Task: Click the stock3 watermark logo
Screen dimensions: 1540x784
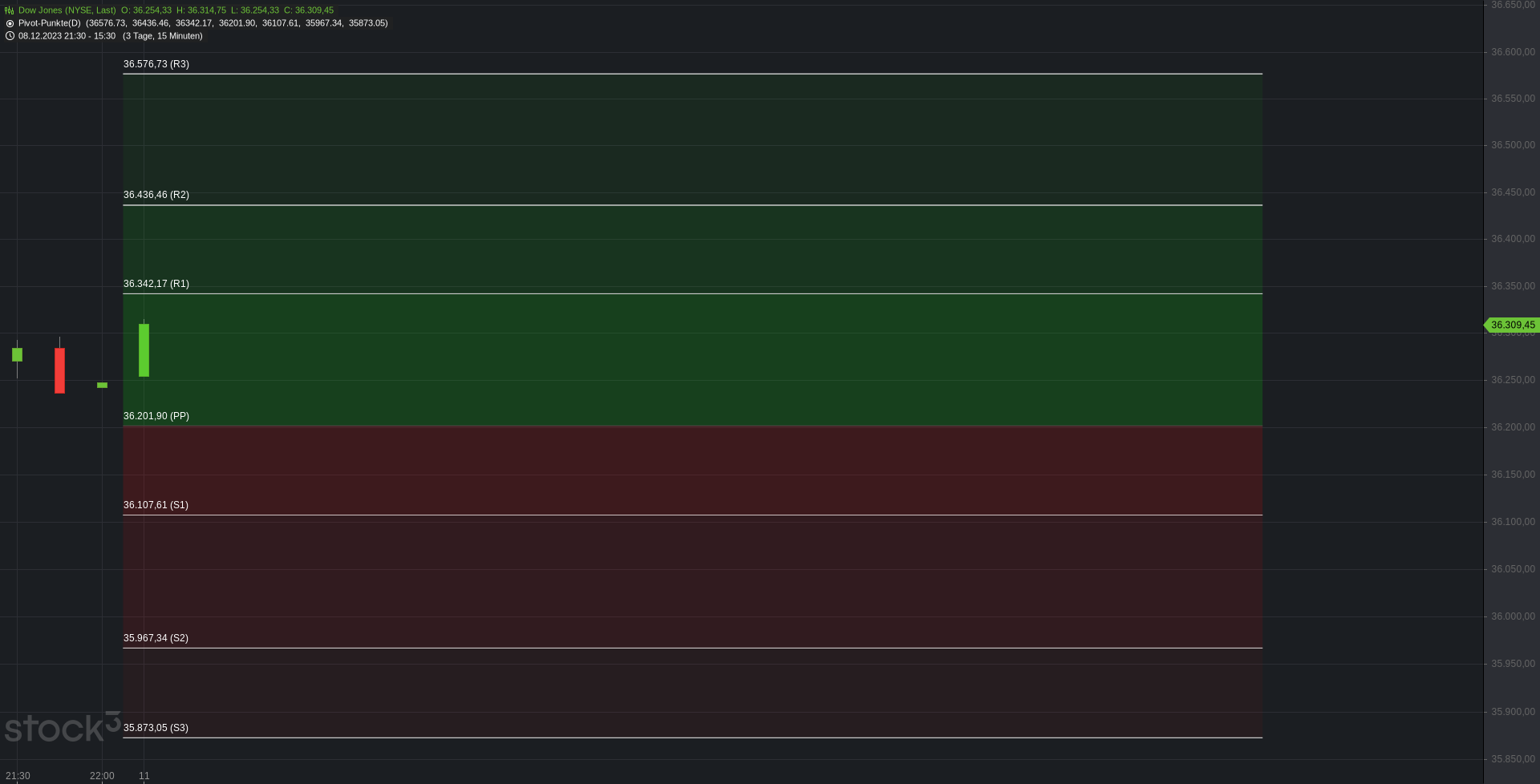Action: pyautogui.click(x=63, y=727)
